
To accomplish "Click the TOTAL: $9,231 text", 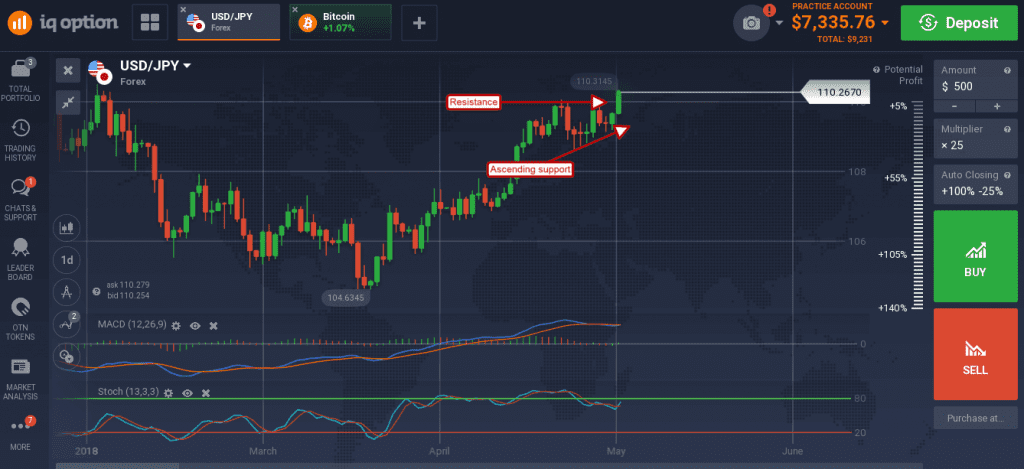I will point(842,40).
